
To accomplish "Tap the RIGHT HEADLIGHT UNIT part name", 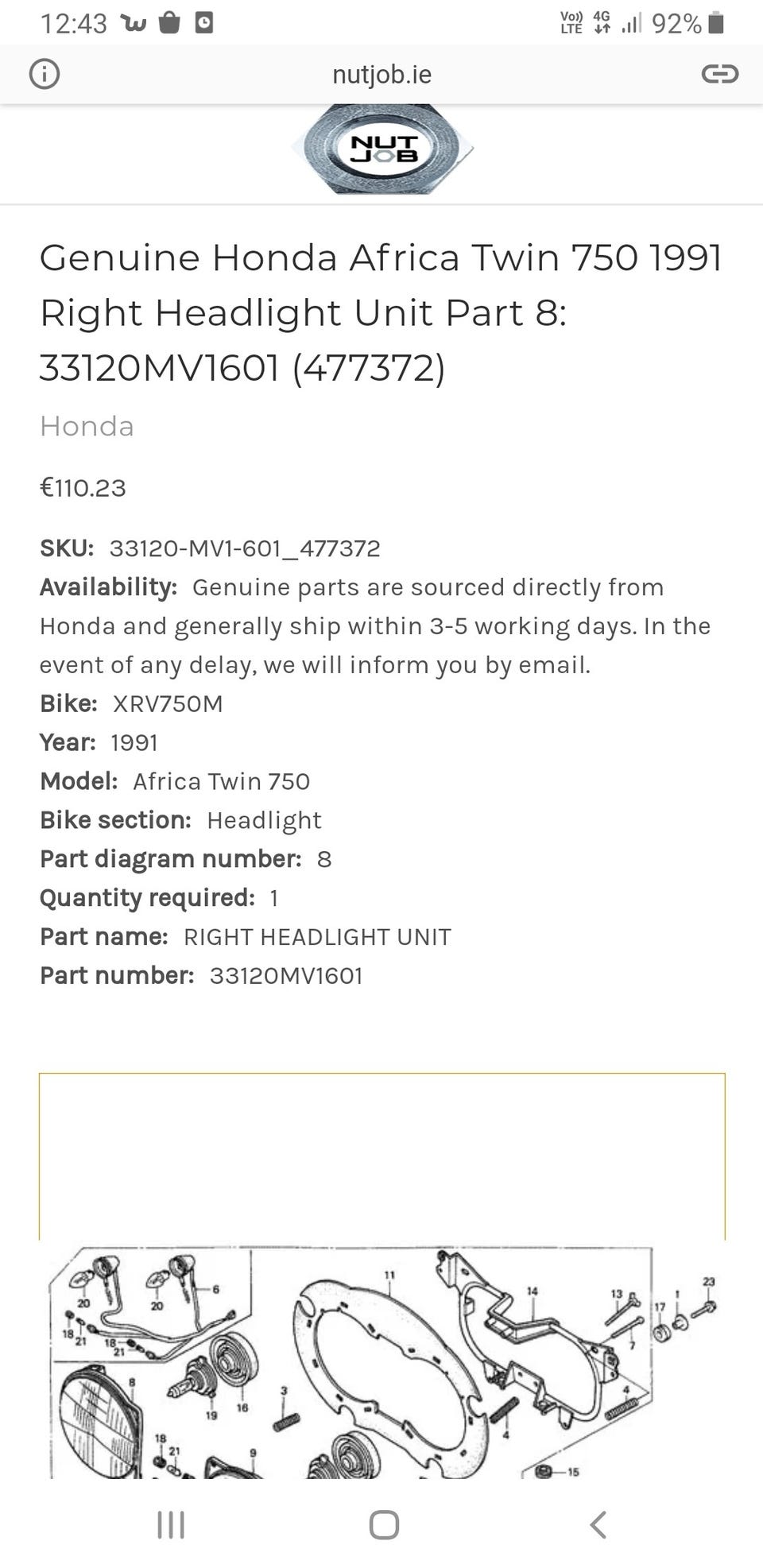I will 317,937.
